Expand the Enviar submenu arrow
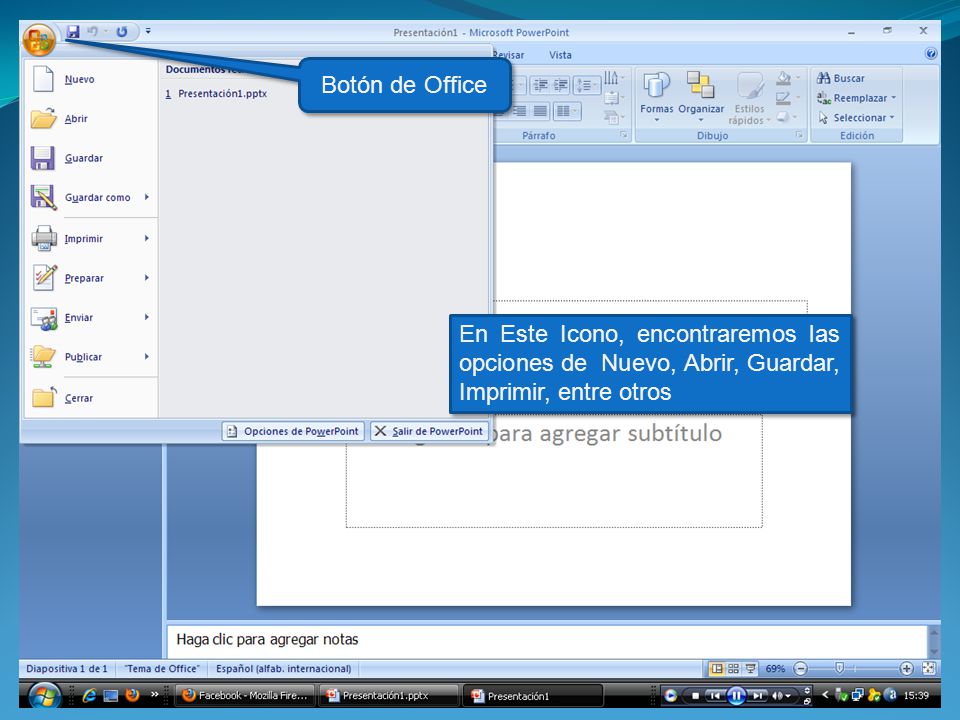Image resolution: width=960 pixels, height=720 pixels. click(147, 317)
